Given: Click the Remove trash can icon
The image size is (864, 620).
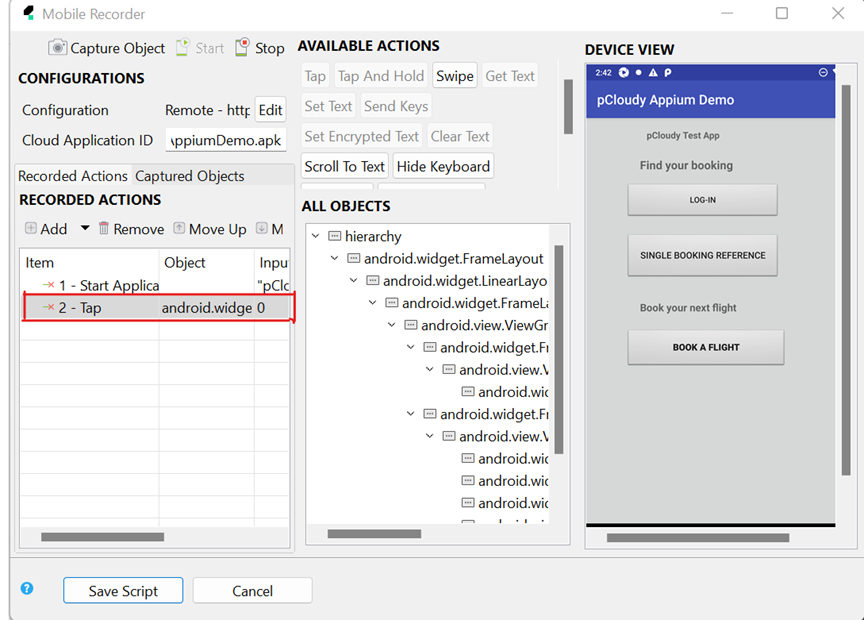Looking at the screenshot, I should (104, 229).
